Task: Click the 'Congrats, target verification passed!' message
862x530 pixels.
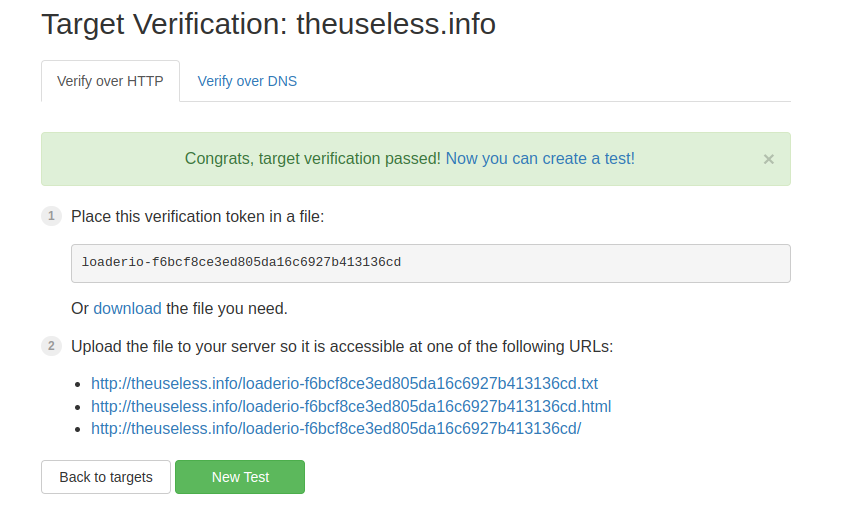Action: [x=312, y=159]
